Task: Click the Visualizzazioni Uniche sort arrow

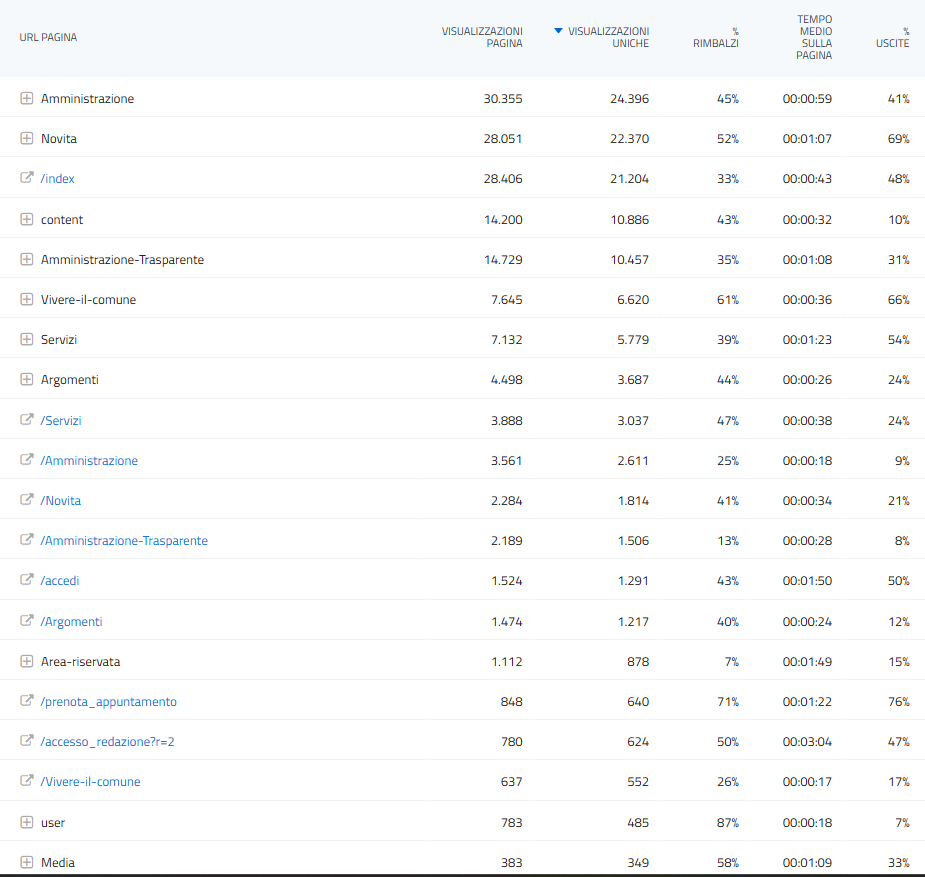Action: (x=558, y=31)
